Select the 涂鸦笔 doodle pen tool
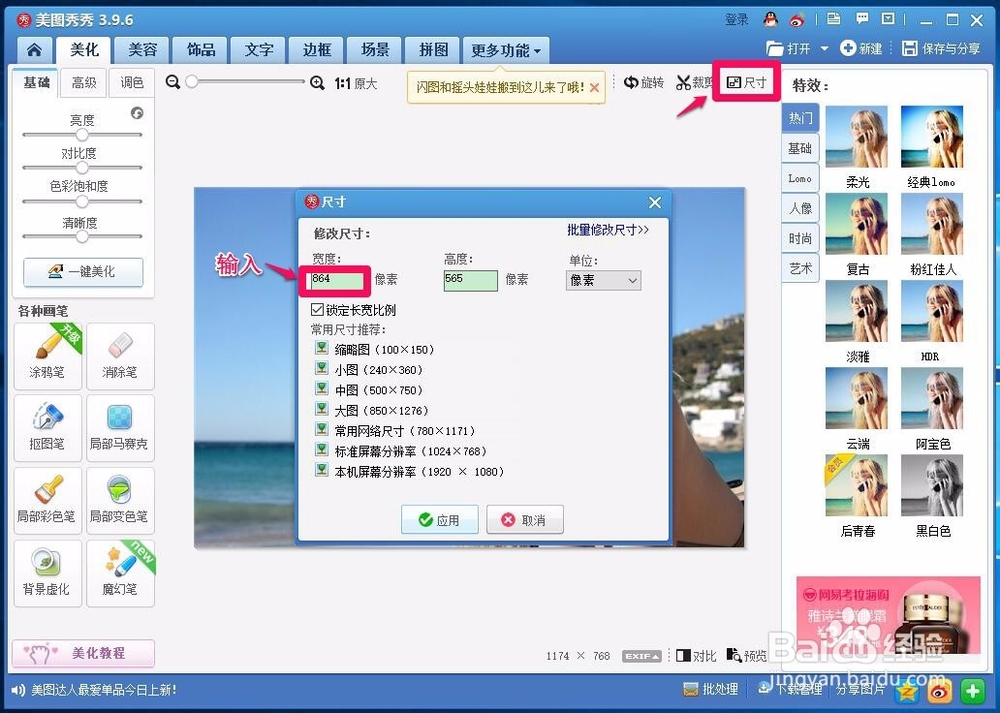Viewport: 1000px width, 713px height. tap(47, 355)
